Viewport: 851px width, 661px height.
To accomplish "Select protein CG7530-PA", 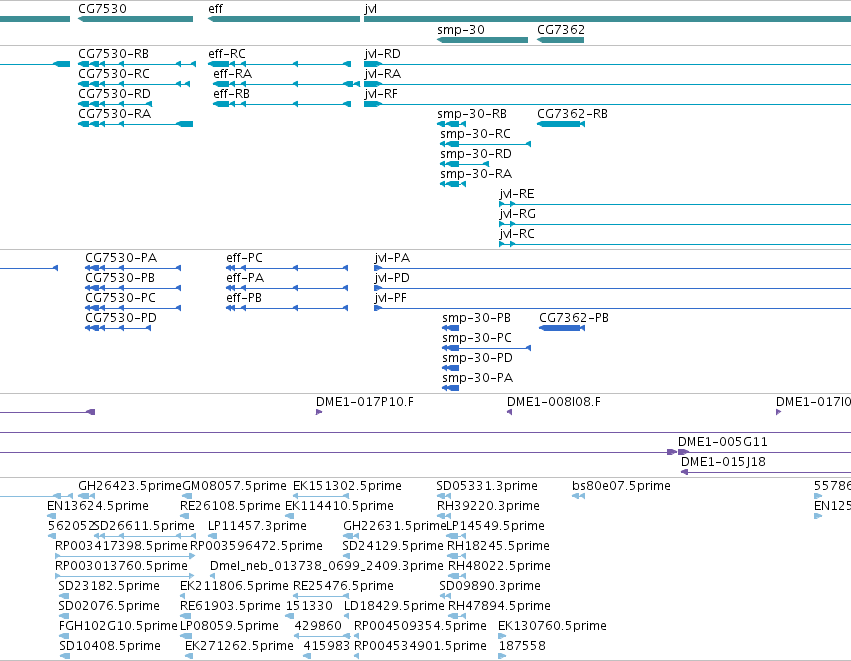I will pyautogui.click(x=133, y=268).
